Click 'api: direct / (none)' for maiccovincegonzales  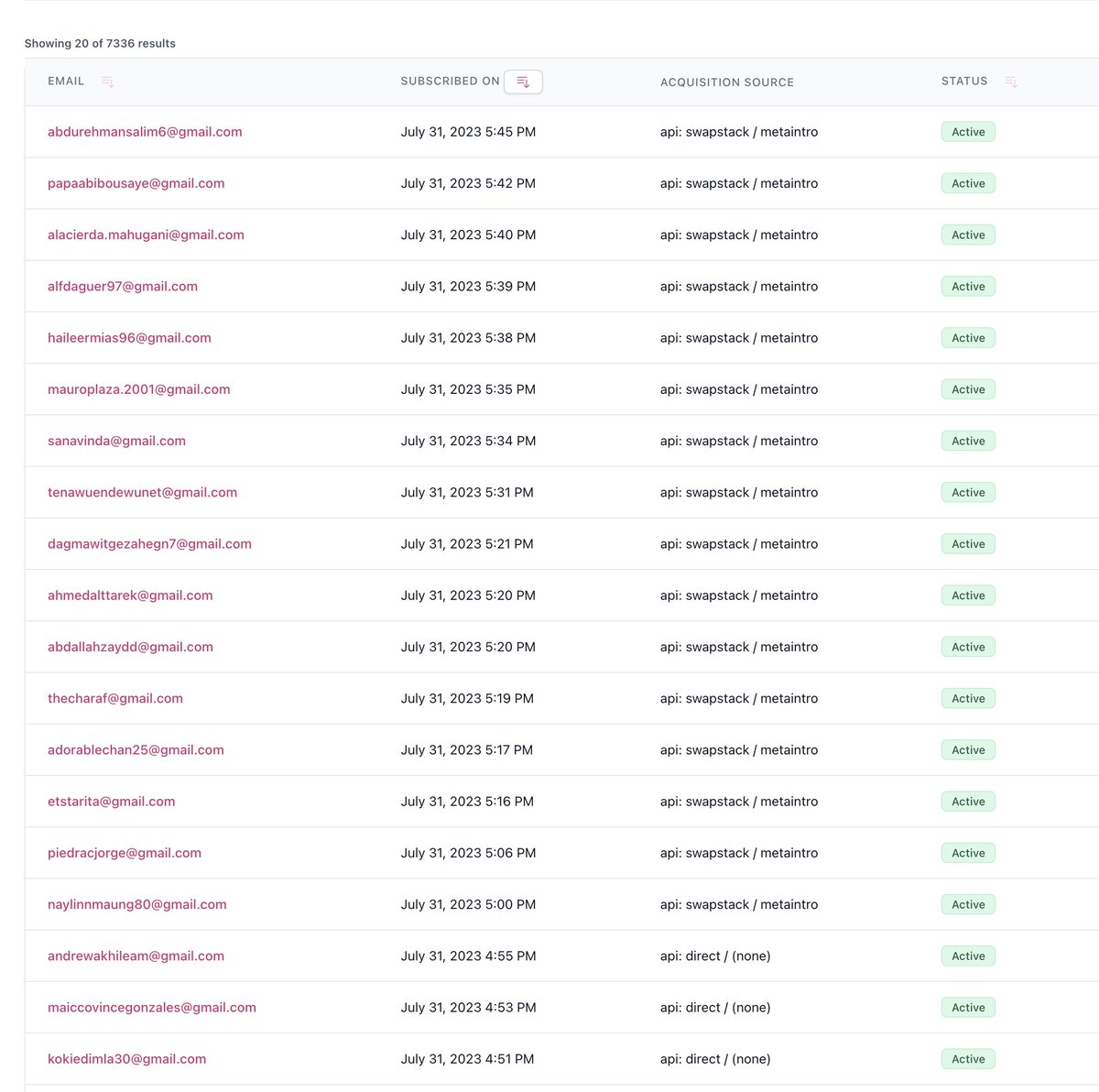click(715, 1008)
